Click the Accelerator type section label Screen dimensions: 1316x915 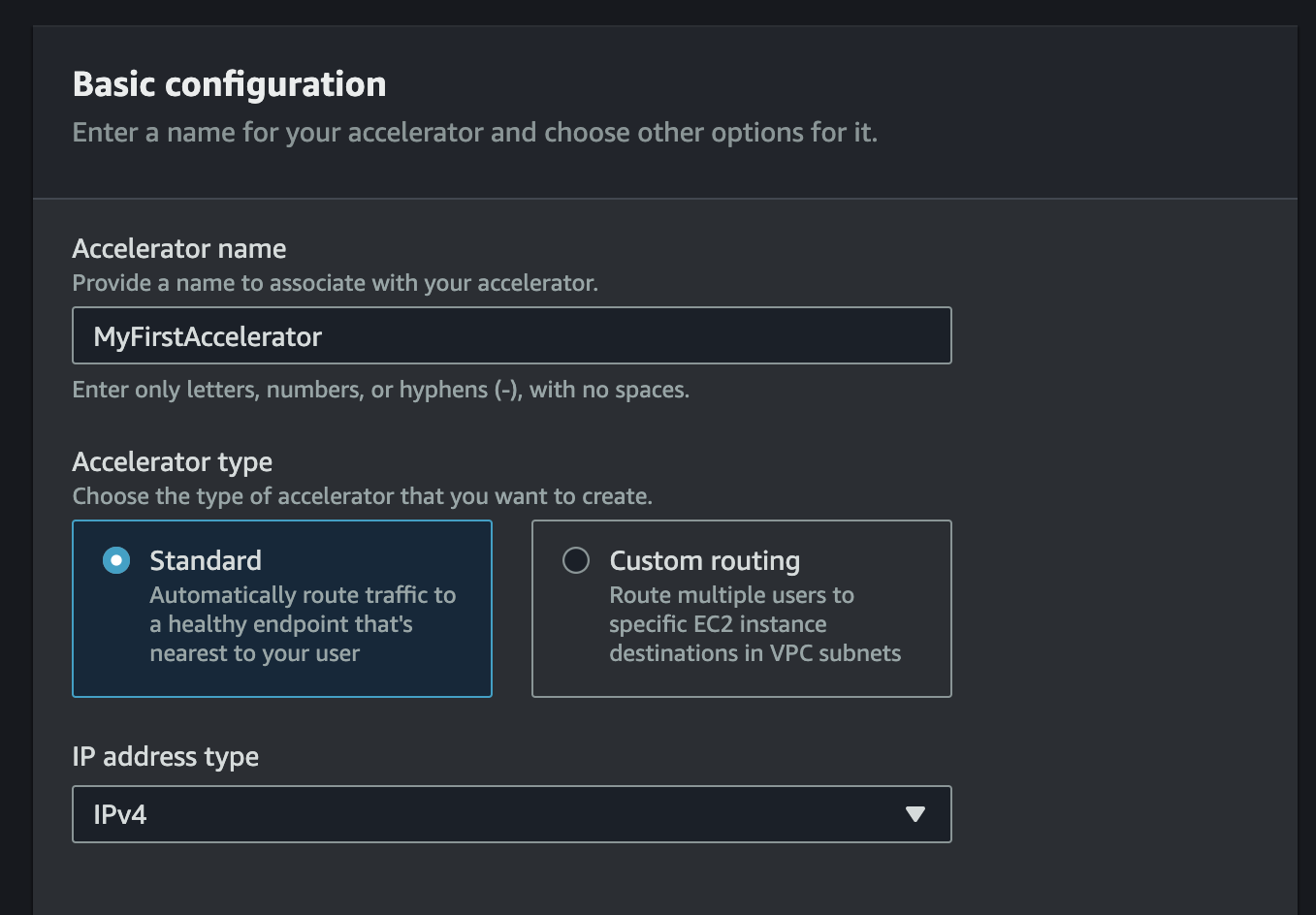click(172, 462)
